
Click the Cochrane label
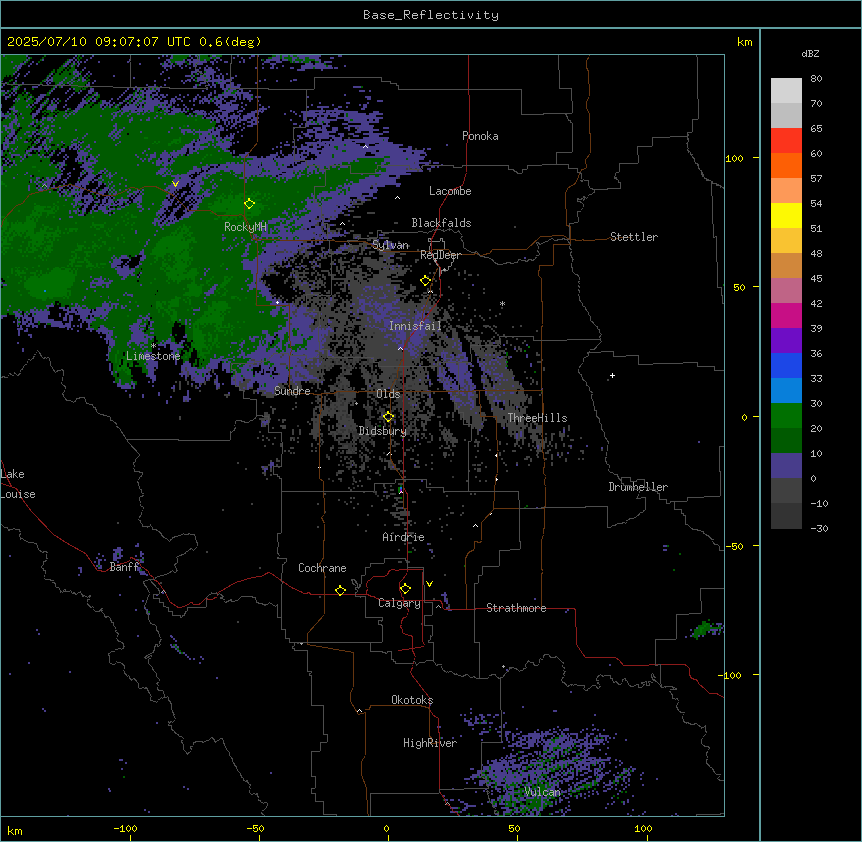click(x=322, y=568)
